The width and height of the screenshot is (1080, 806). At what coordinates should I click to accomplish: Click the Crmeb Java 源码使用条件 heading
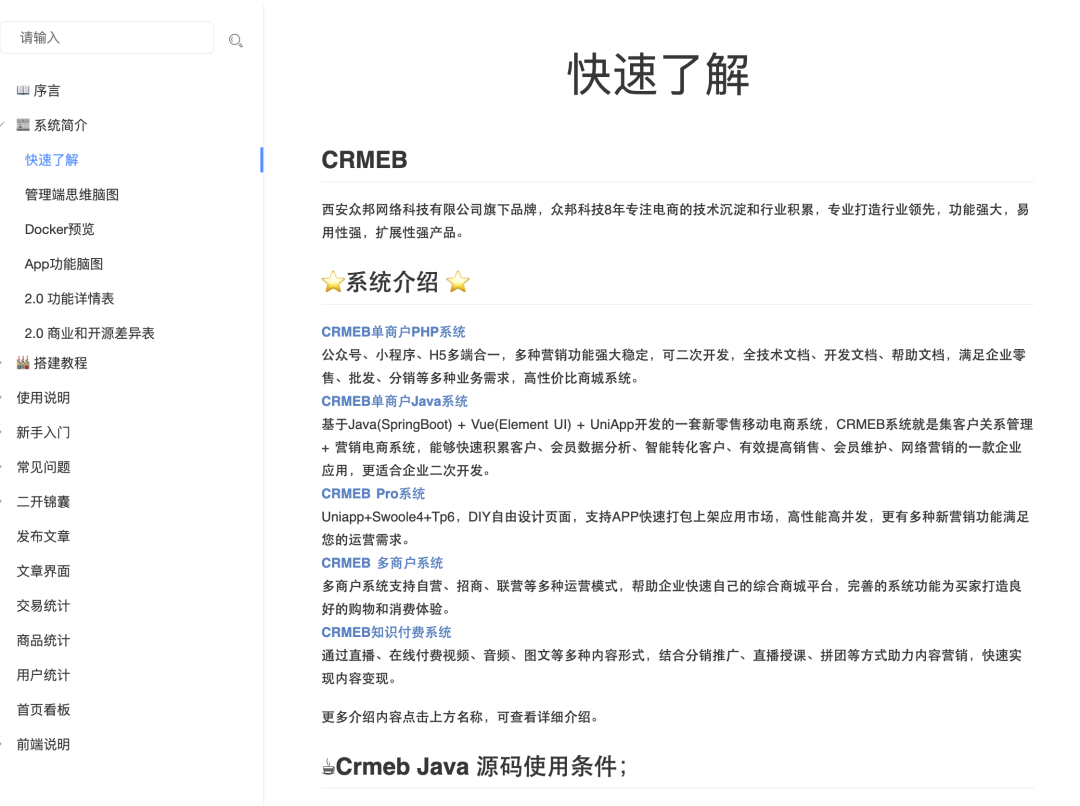click(x=481, y=767)
